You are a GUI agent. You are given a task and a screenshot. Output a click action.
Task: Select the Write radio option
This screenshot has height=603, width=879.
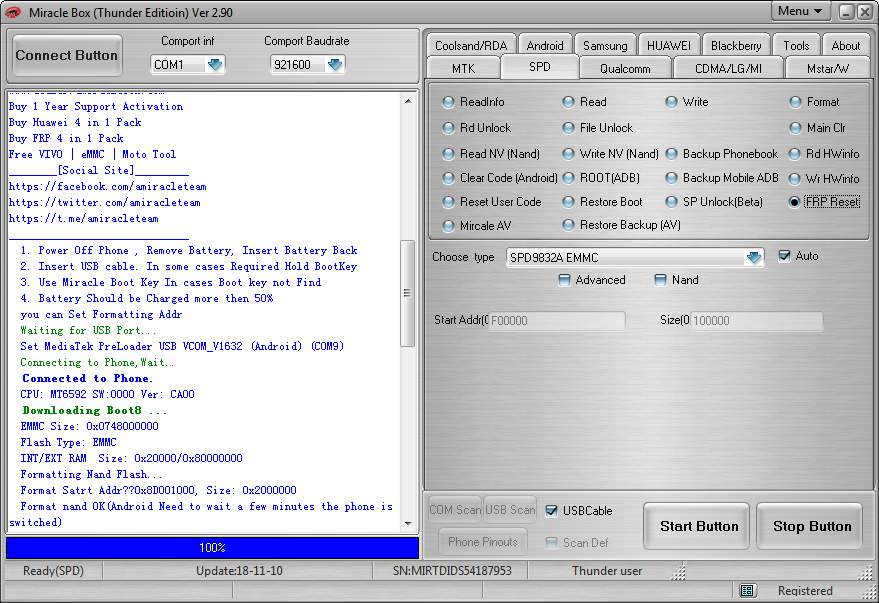click(687, 102)
